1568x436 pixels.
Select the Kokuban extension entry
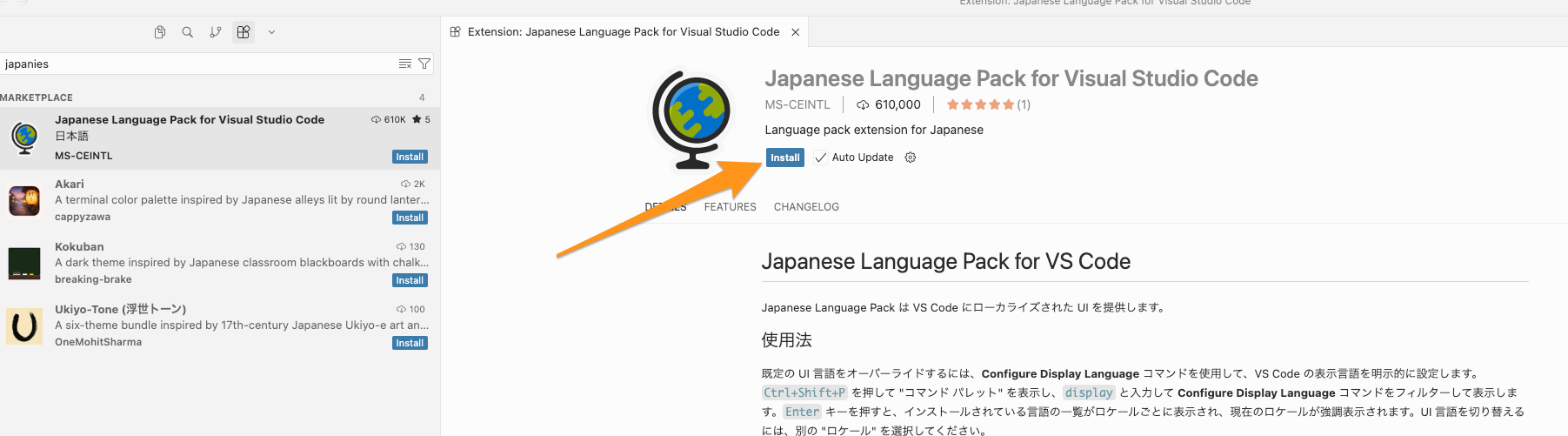[x=220, y=263]
